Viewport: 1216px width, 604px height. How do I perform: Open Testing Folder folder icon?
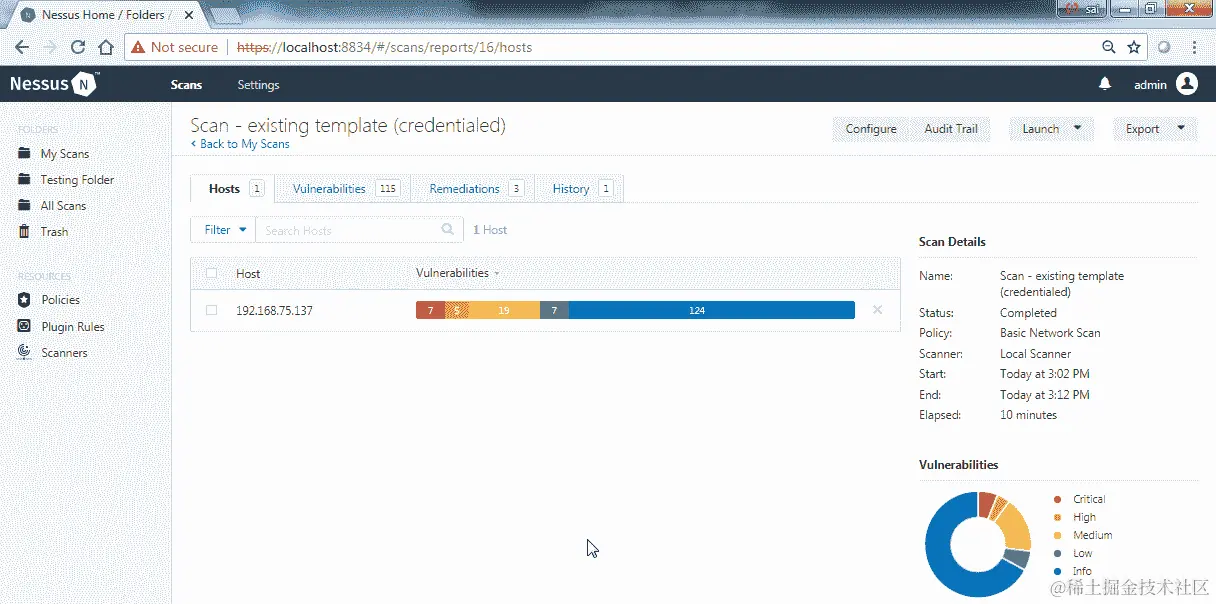(x=24, y=179)
